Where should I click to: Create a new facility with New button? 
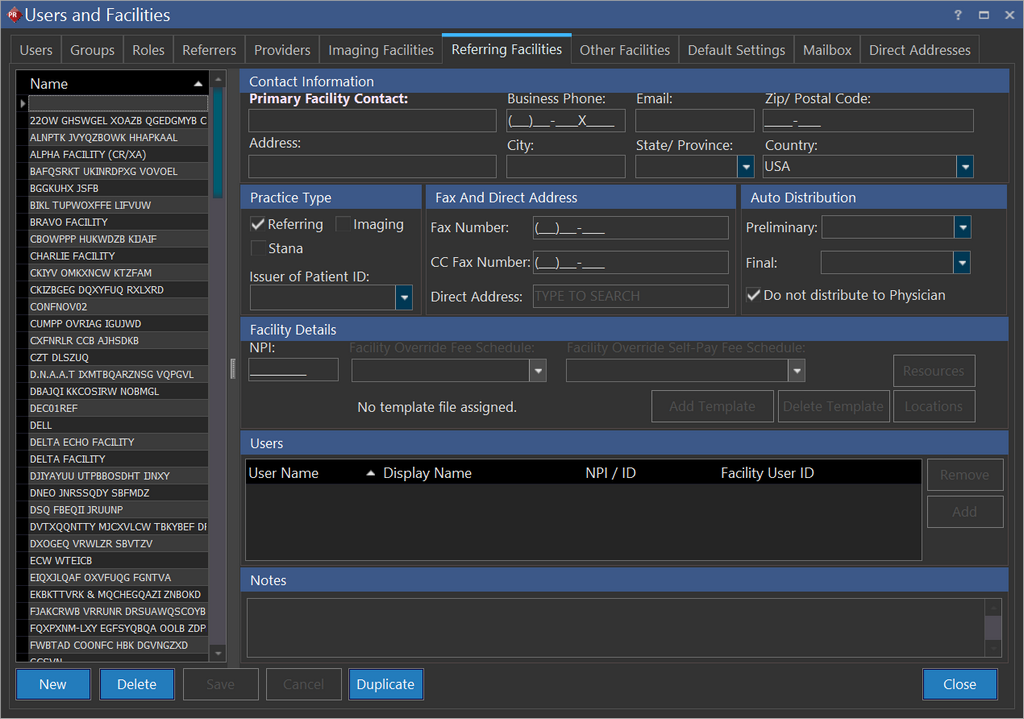point(53,684)
